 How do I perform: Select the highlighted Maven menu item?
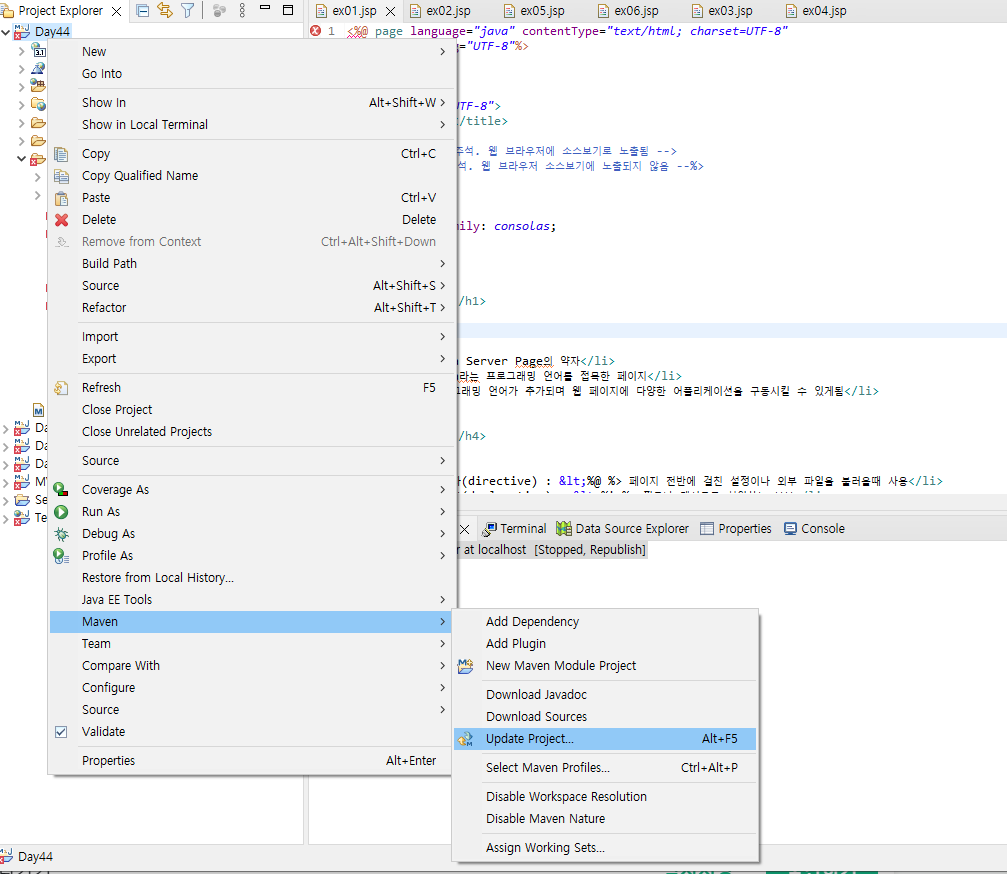click(x=252, y=622)
